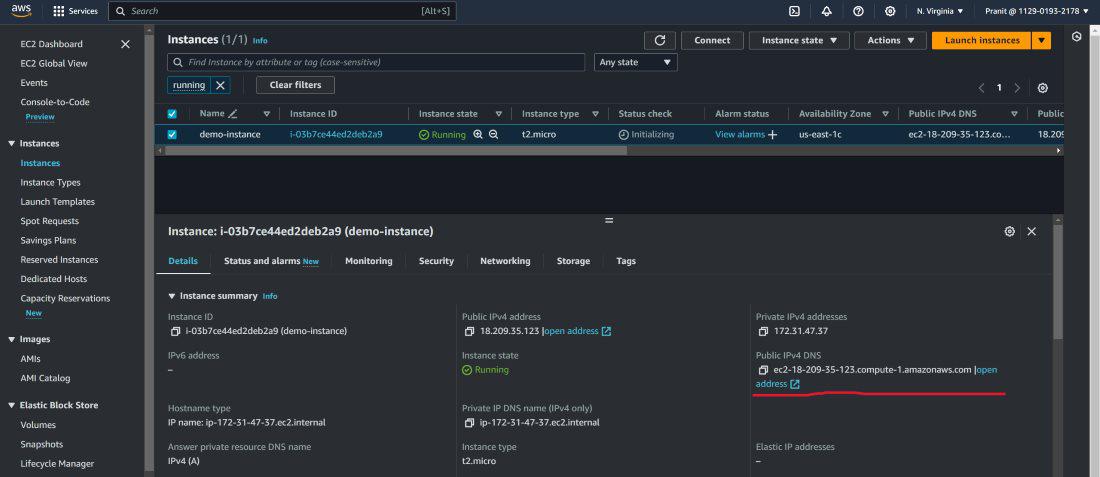Uncheck the demo-instance row checkbox

172,135
